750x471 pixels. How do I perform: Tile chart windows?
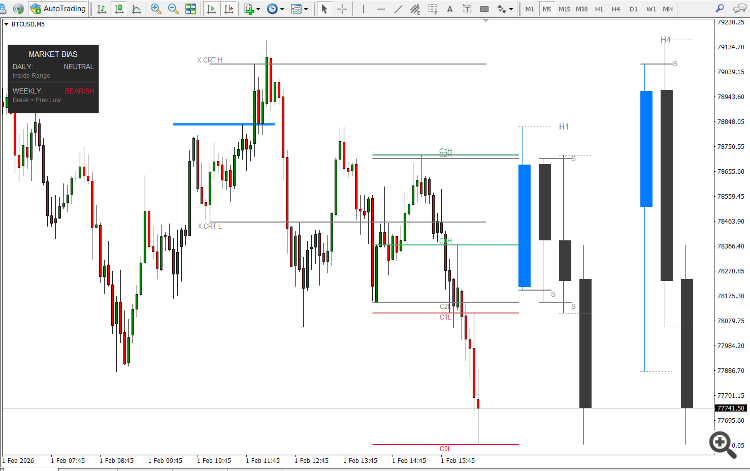[x=190, y=9]
